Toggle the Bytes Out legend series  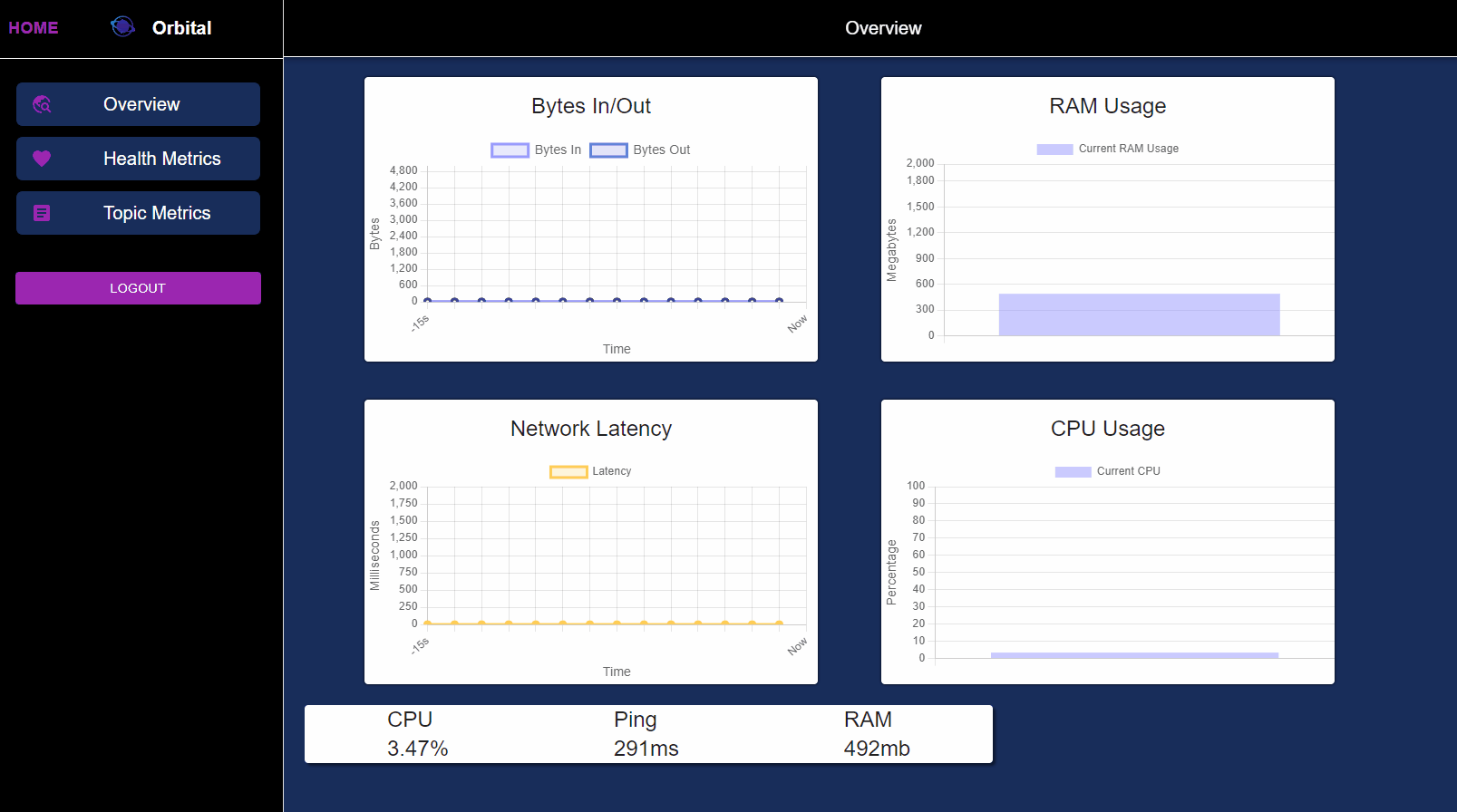click(x=640, y=150)
